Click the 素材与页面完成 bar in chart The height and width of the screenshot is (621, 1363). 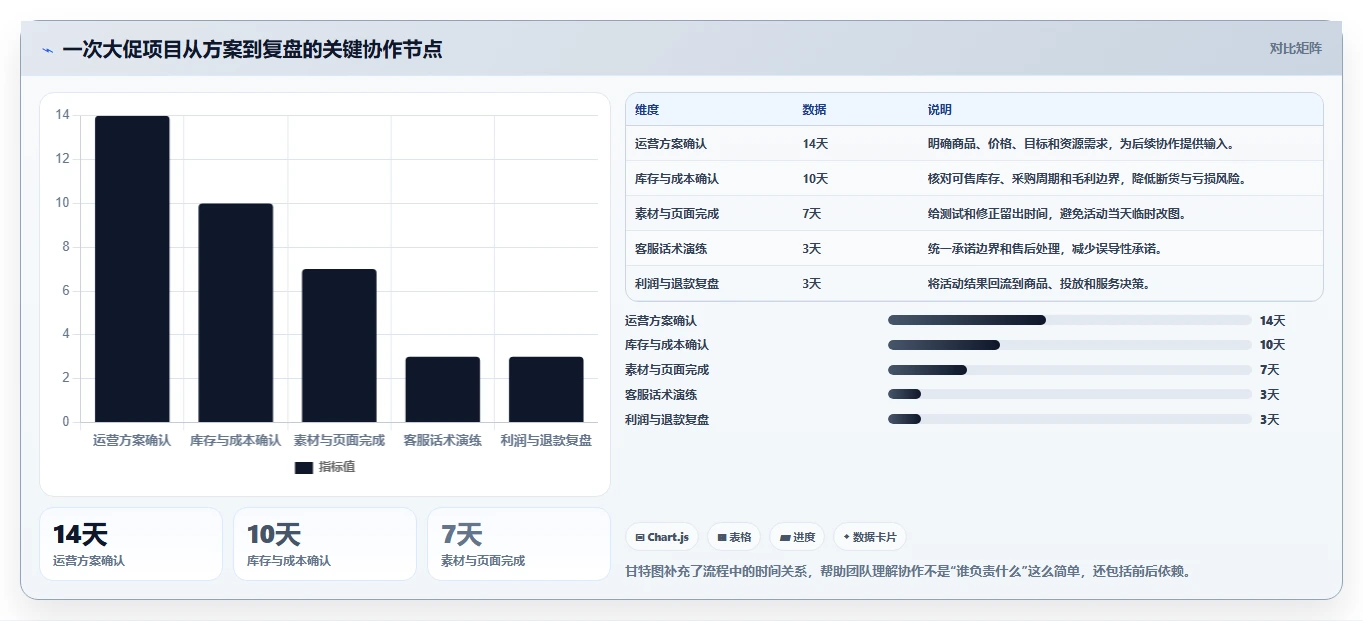coord(339,346)
